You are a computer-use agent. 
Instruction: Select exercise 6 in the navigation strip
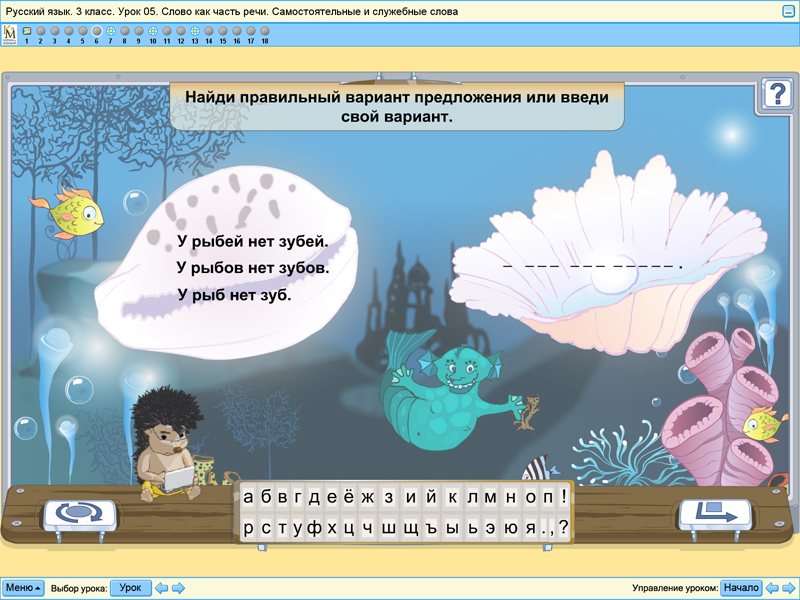[96, 31]
